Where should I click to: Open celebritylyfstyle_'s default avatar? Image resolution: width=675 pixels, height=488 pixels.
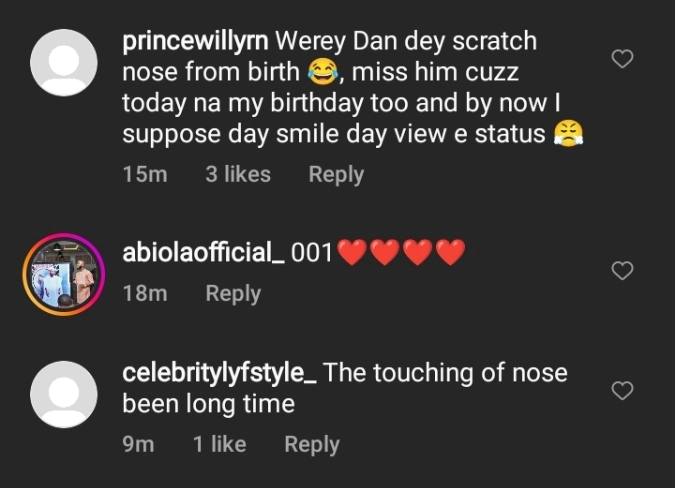[x=64, y=394]
